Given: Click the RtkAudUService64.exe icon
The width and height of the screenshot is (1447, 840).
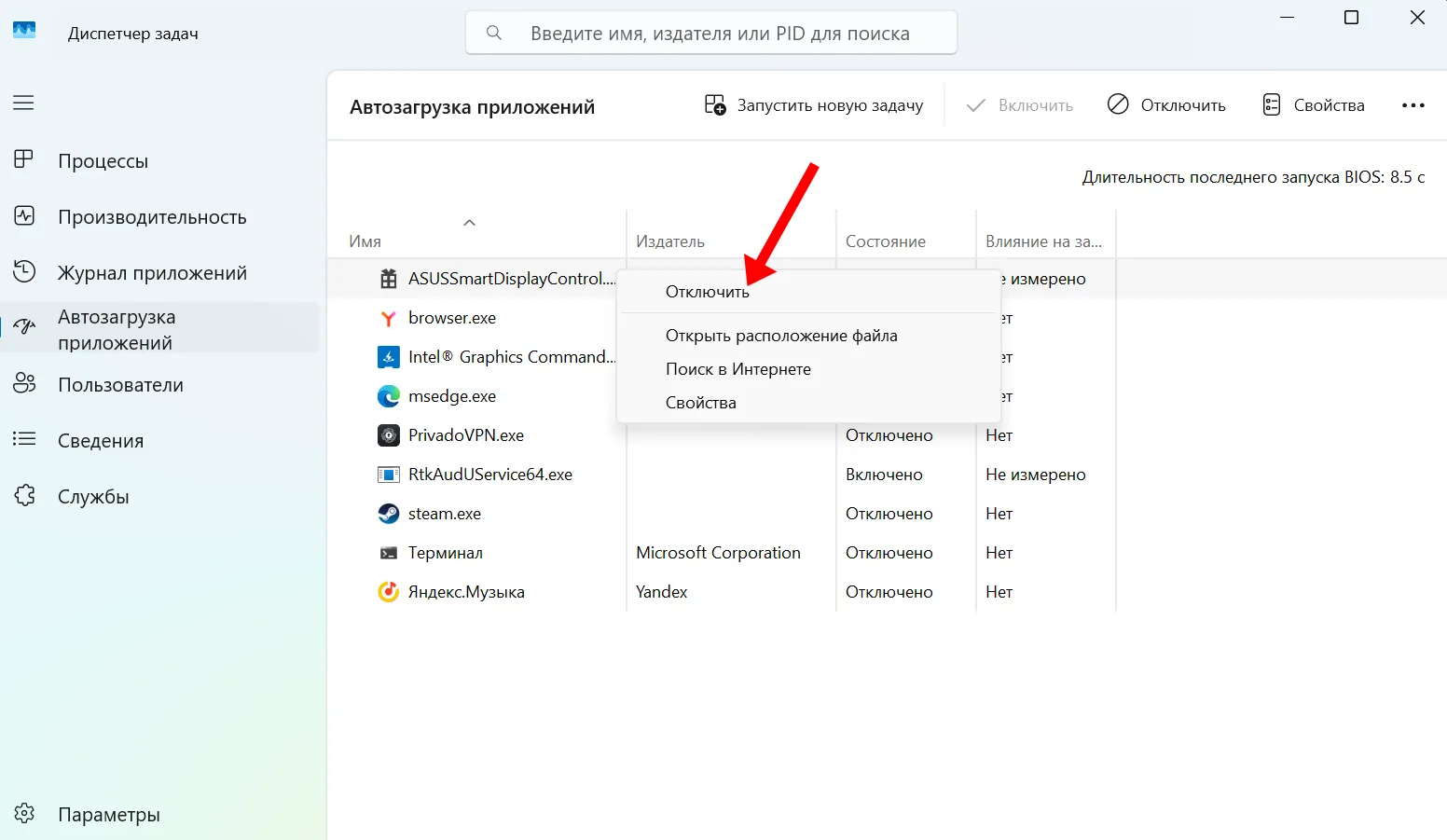Looking at the screenshot, I should point(389,475).
